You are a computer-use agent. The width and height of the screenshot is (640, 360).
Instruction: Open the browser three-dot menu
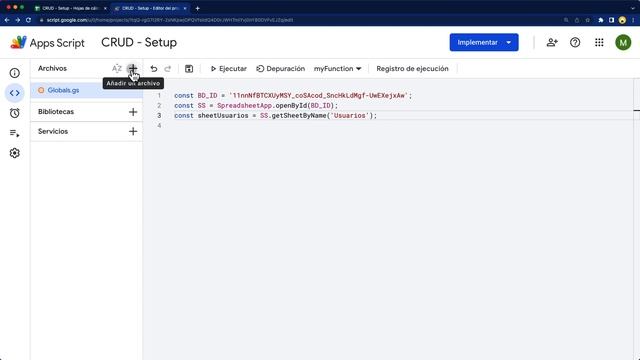tap(633, 20)
